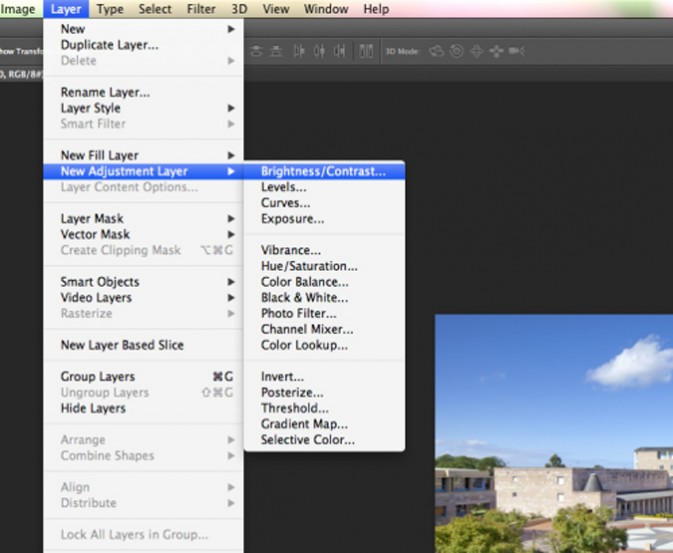Select Hue/Saturation from the submenu
The image size is (673, 553).
click(x=309, y=266)
